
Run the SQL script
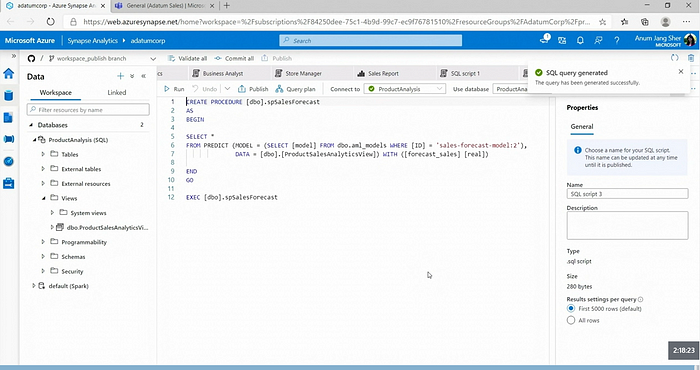coord(174,89)
